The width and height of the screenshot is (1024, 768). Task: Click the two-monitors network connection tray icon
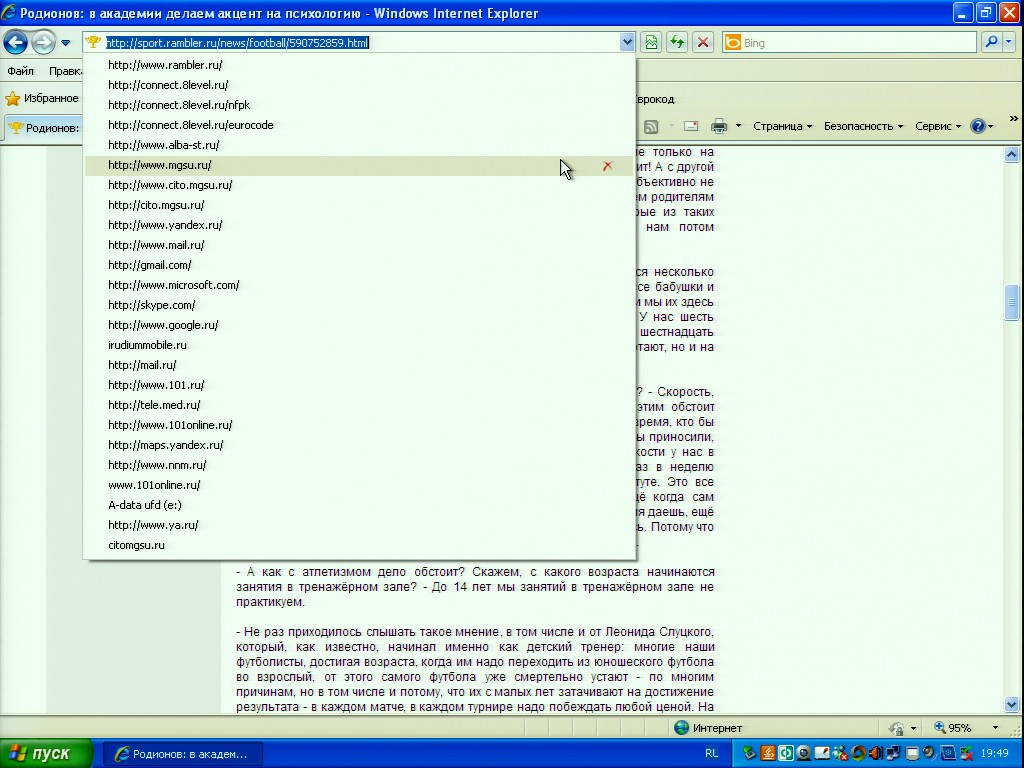[x=893, y=754]
